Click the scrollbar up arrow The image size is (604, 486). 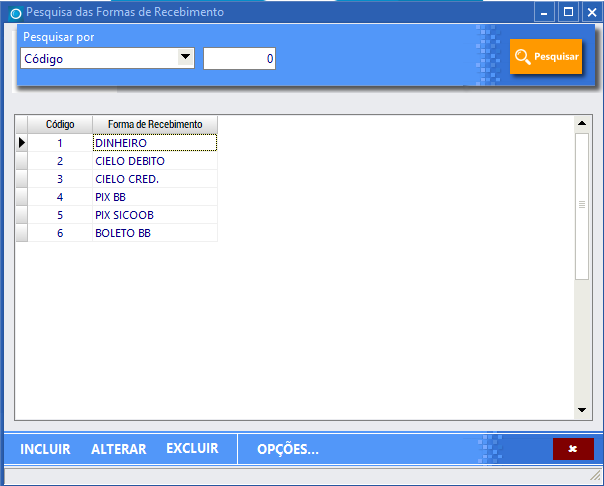(x=581, y=124)
